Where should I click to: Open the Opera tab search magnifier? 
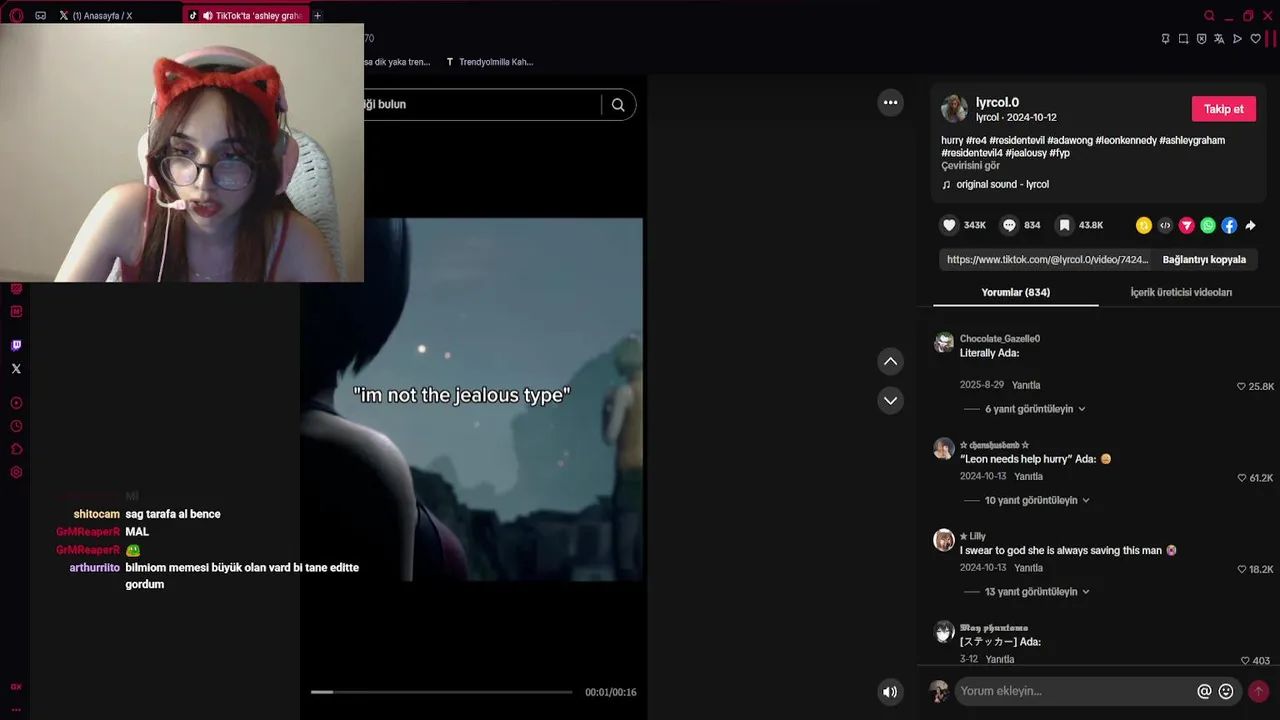pos(1209,15)
